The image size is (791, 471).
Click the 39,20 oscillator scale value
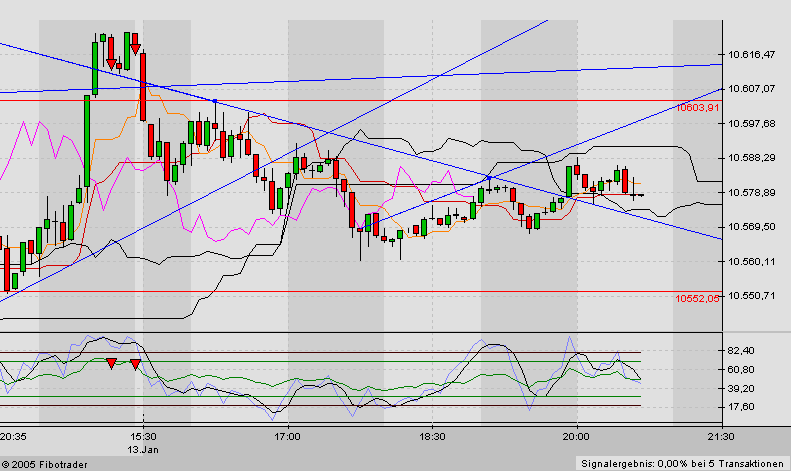point(741,389)
